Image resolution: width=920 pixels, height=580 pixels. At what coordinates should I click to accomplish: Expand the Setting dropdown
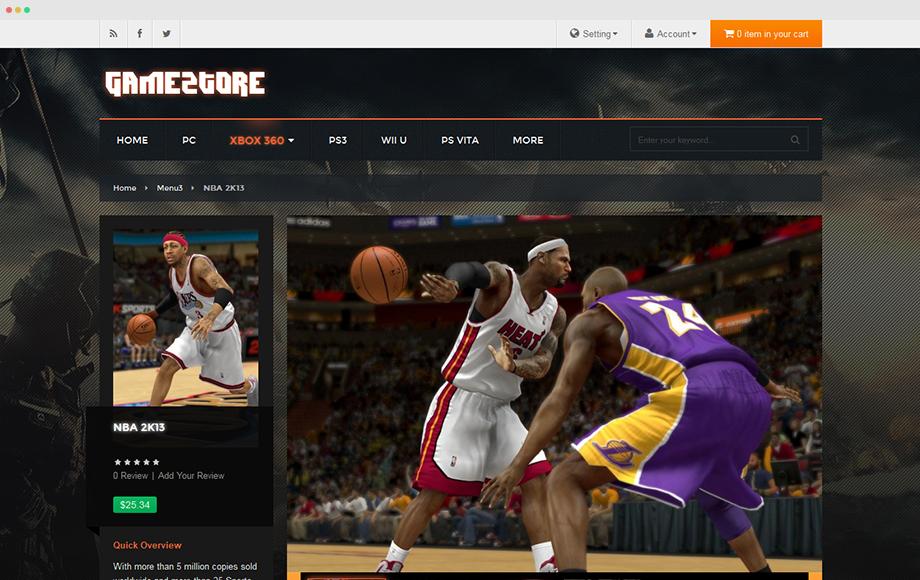[x=594, y=33]
